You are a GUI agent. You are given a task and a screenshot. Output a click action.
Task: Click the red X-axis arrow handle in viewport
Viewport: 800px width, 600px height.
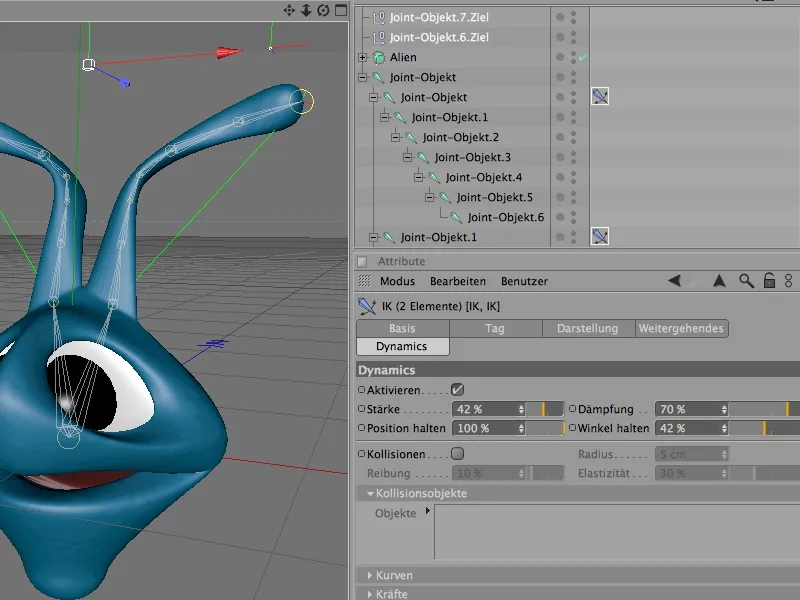pyautogui.click(x=229, y=52)
